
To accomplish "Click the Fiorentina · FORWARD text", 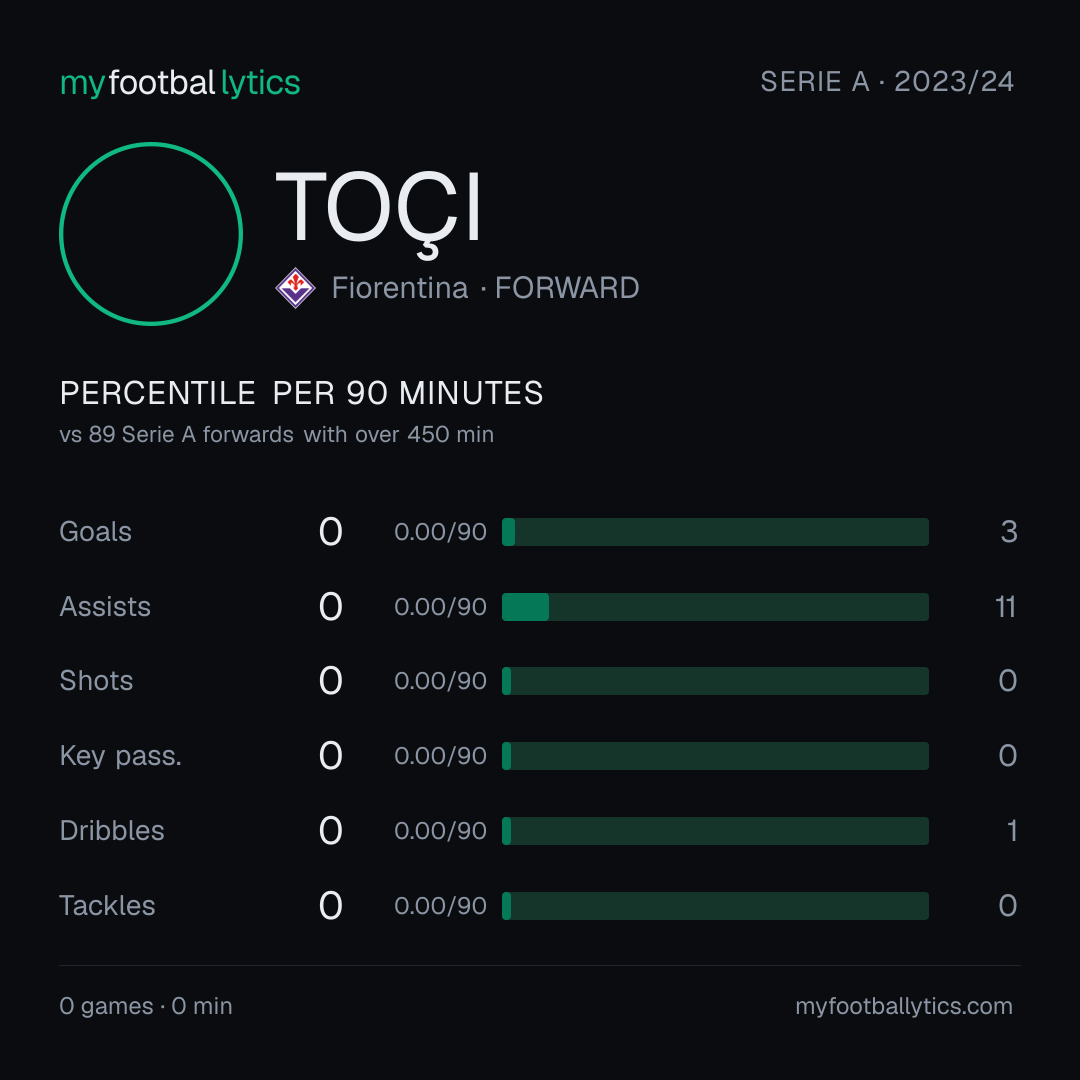I will coord(486,288).
